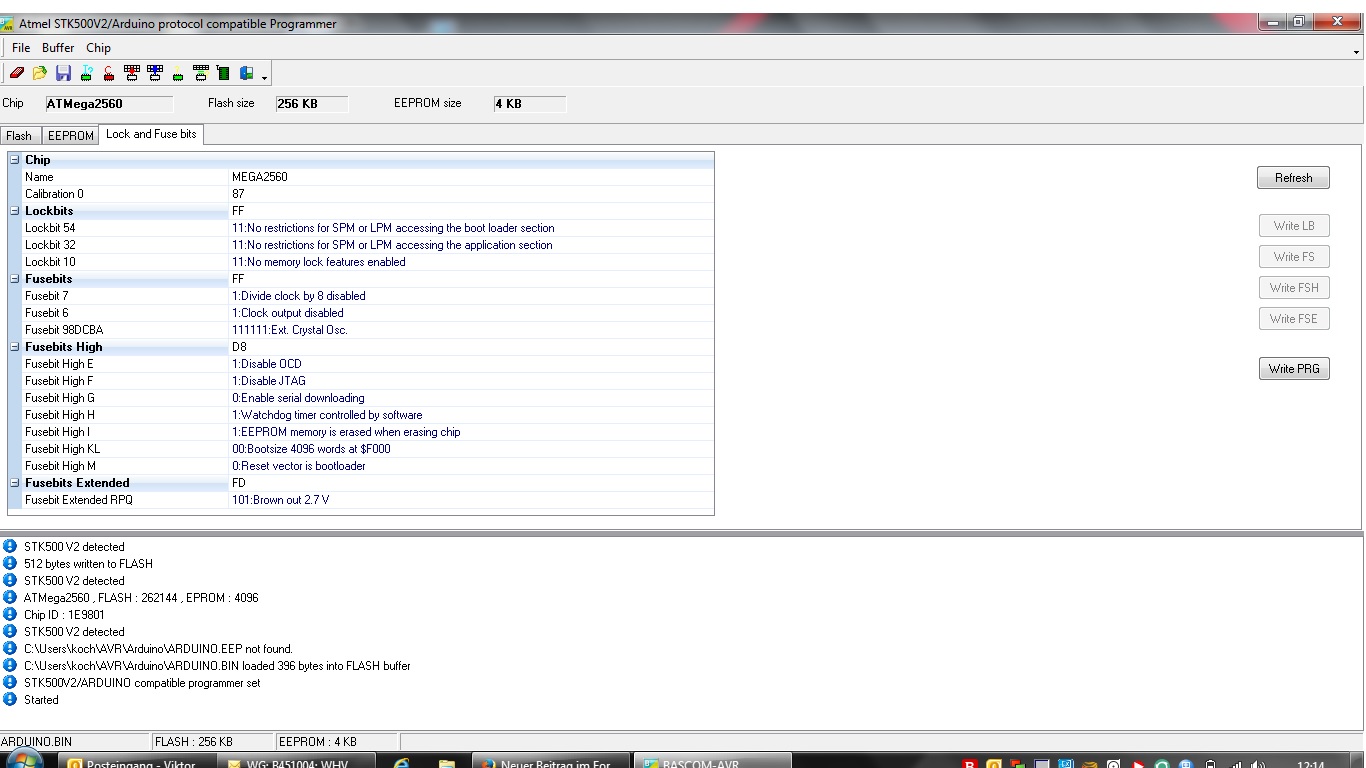Click the Write FS button
The height and width of the screenshot is (768, 1366).
pos(1294,257)
